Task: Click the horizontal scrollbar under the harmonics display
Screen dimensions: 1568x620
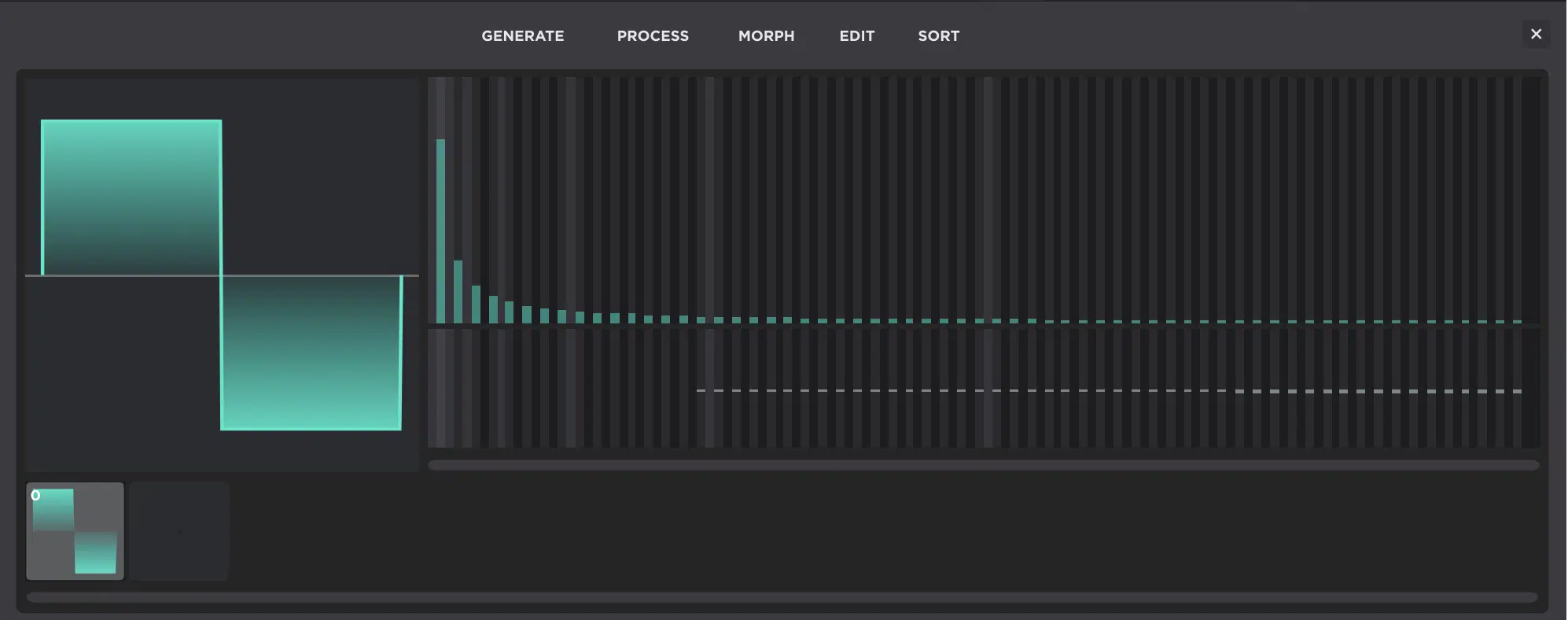Action: tap(983, 465)
